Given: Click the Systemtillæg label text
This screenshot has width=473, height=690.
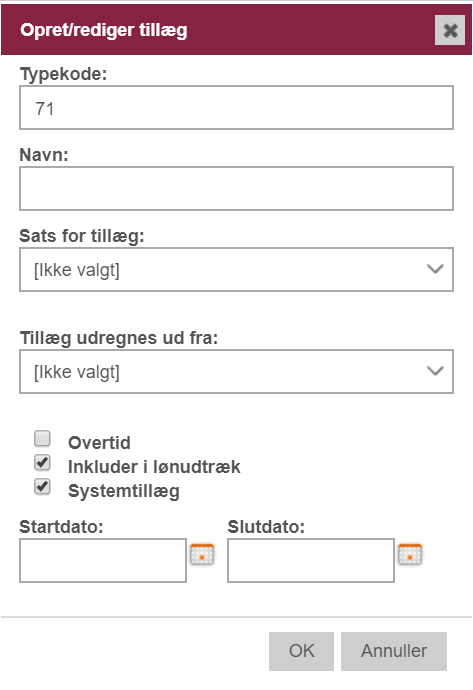Looking at the screenshot, I should [124, 492].
